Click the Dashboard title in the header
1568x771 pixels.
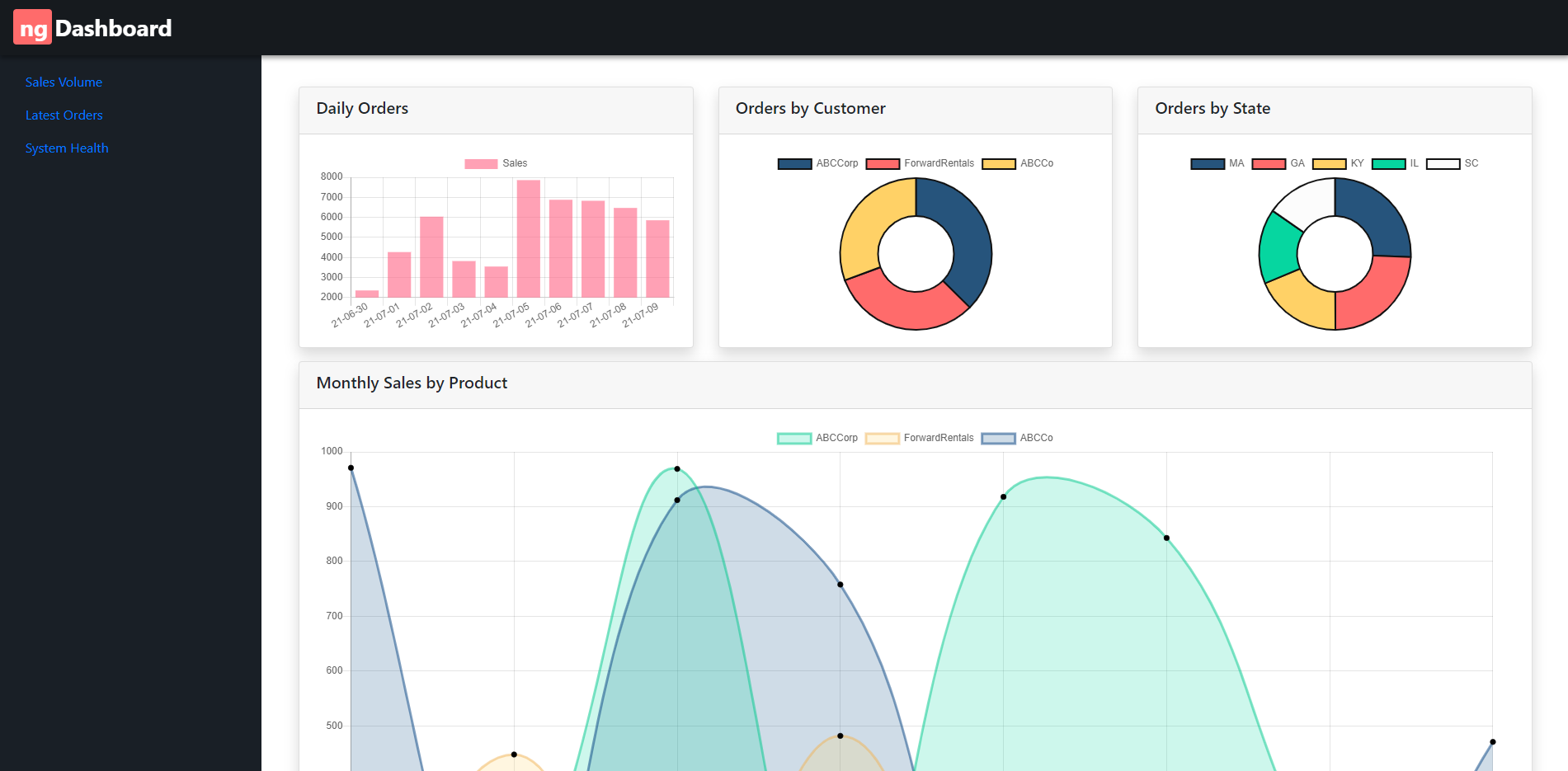click(111, 27)
